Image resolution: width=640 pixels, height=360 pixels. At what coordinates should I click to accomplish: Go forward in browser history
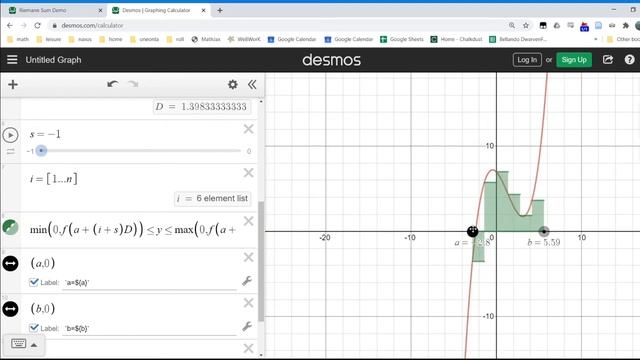coord(24,25)
